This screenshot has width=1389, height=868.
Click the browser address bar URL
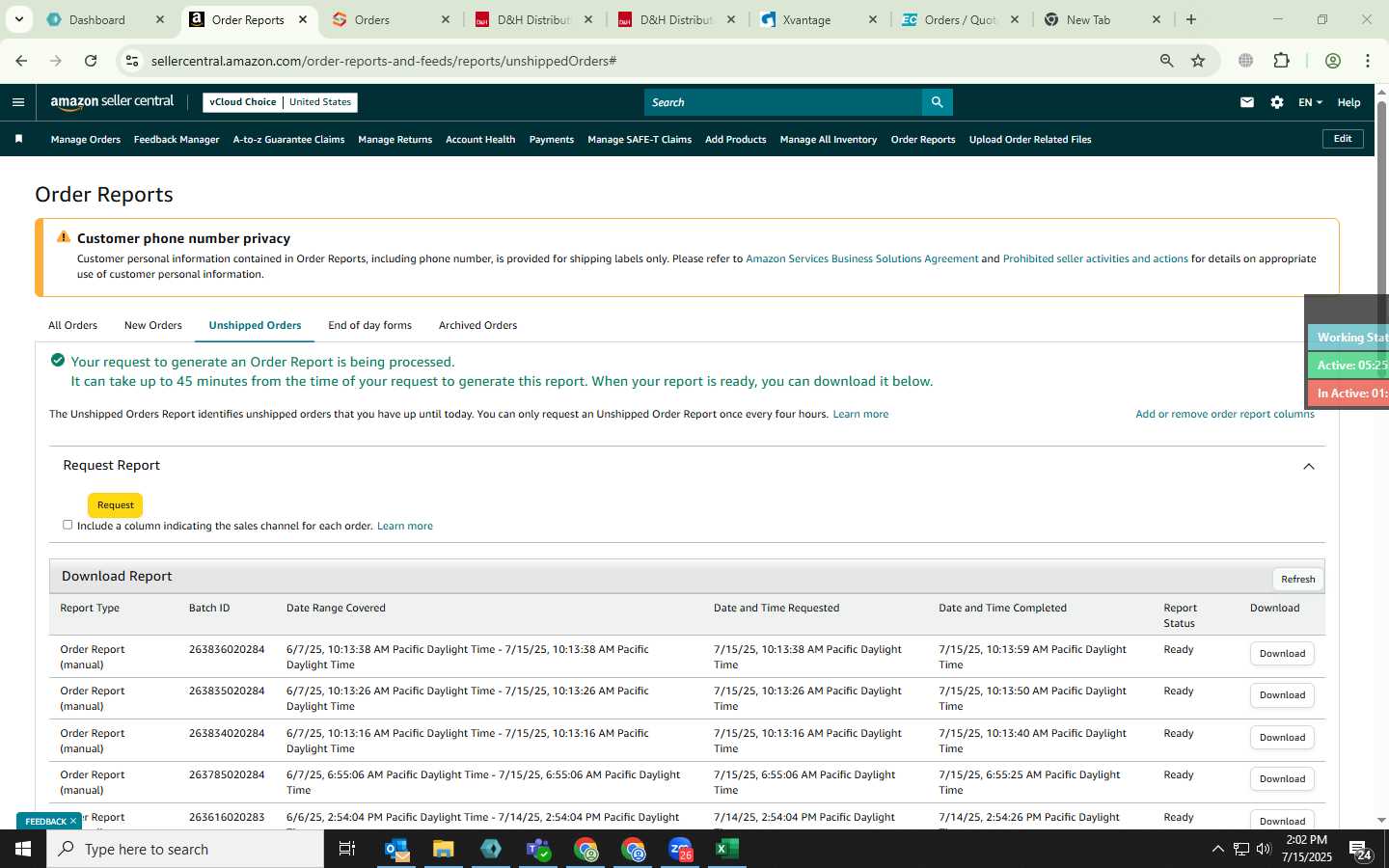[x=384, y=61]
